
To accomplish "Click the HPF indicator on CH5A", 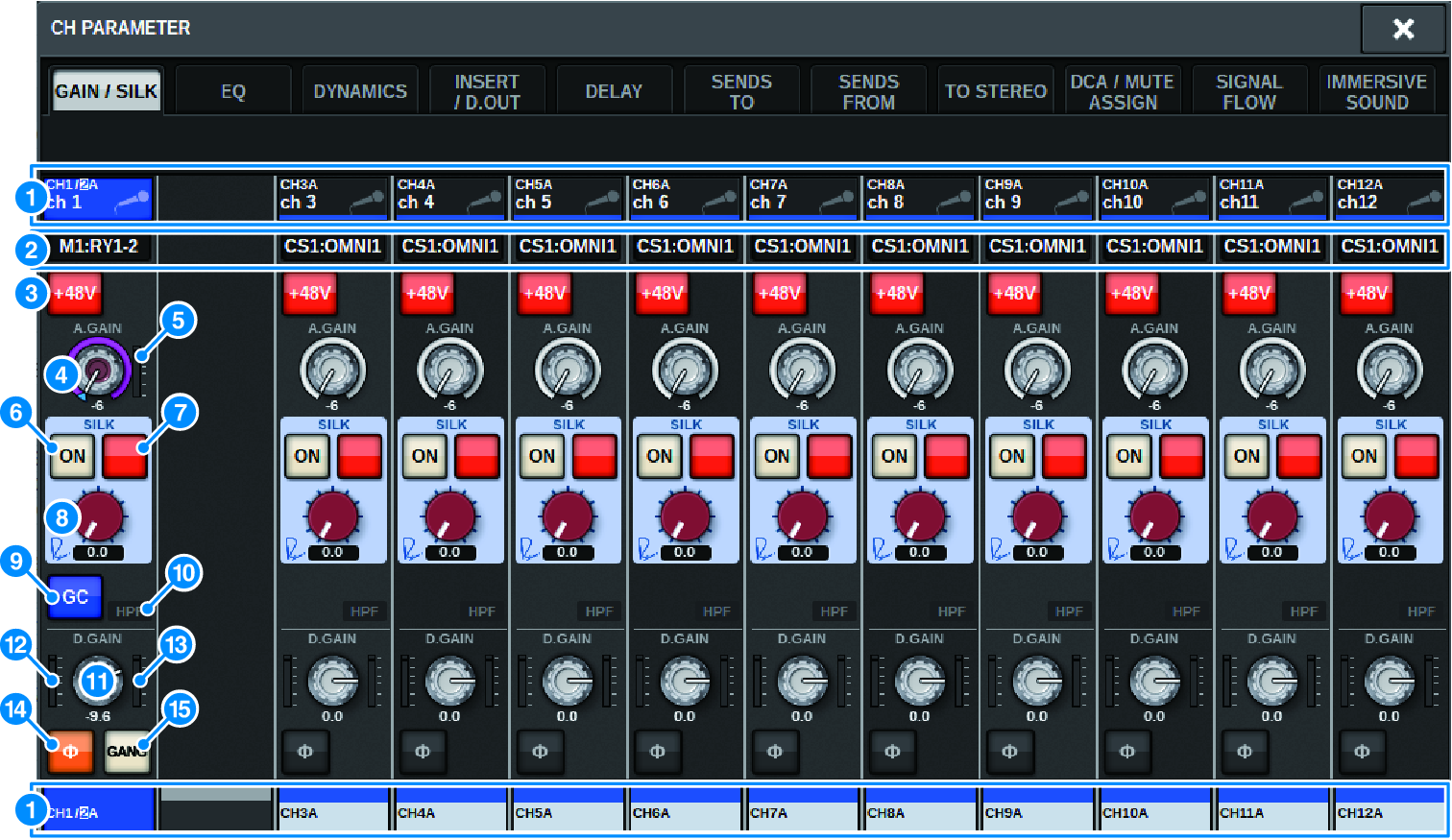I will click(599, 612).
